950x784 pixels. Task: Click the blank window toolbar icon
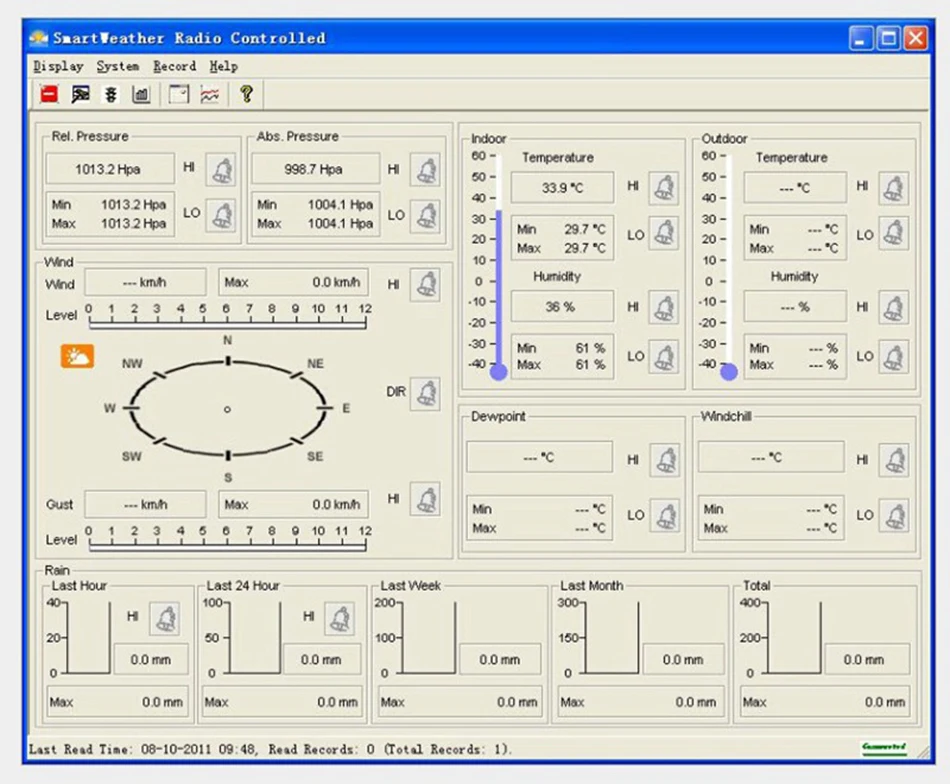click(179, 95)
